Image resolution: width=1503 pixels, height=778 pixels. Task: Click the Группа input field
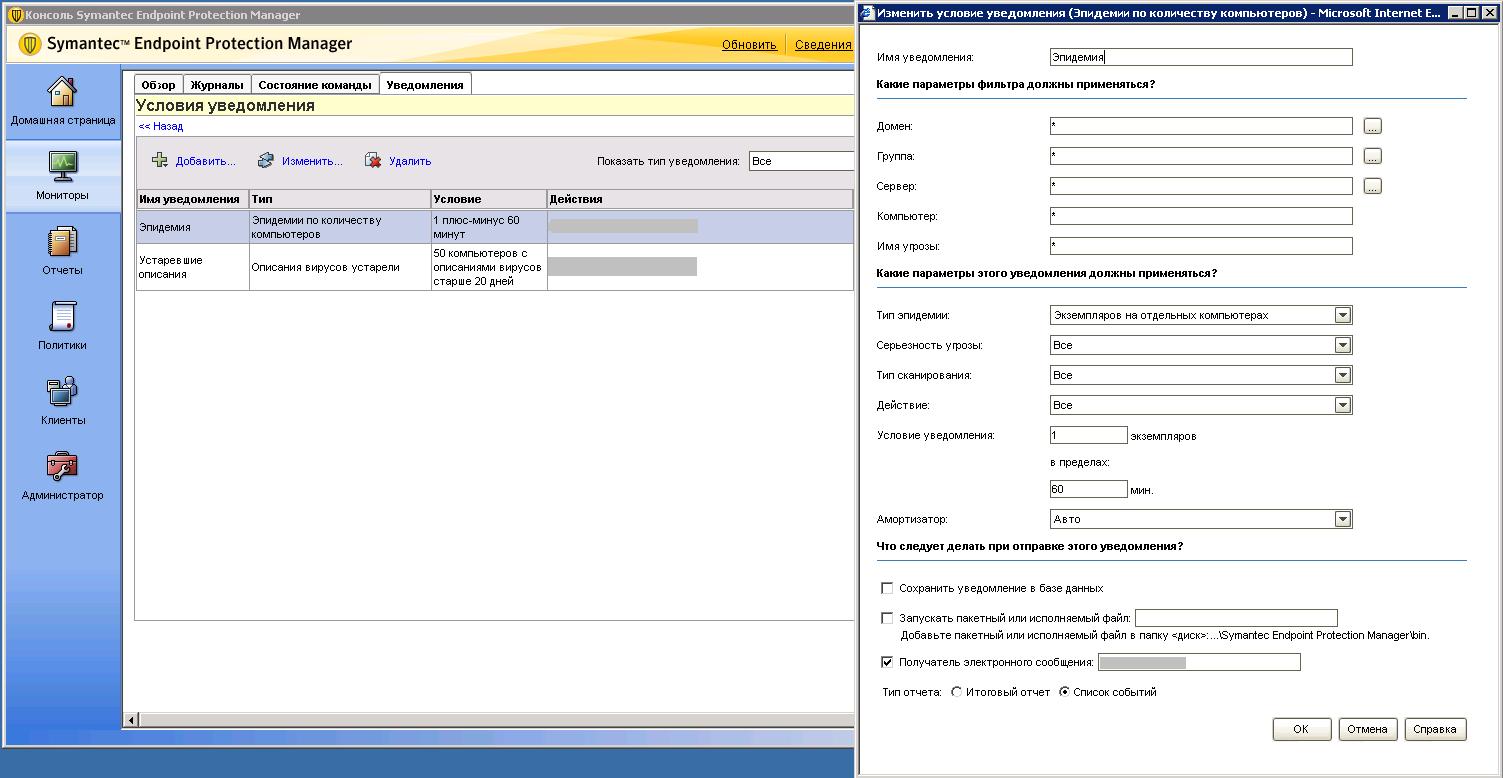[1201, 156]
